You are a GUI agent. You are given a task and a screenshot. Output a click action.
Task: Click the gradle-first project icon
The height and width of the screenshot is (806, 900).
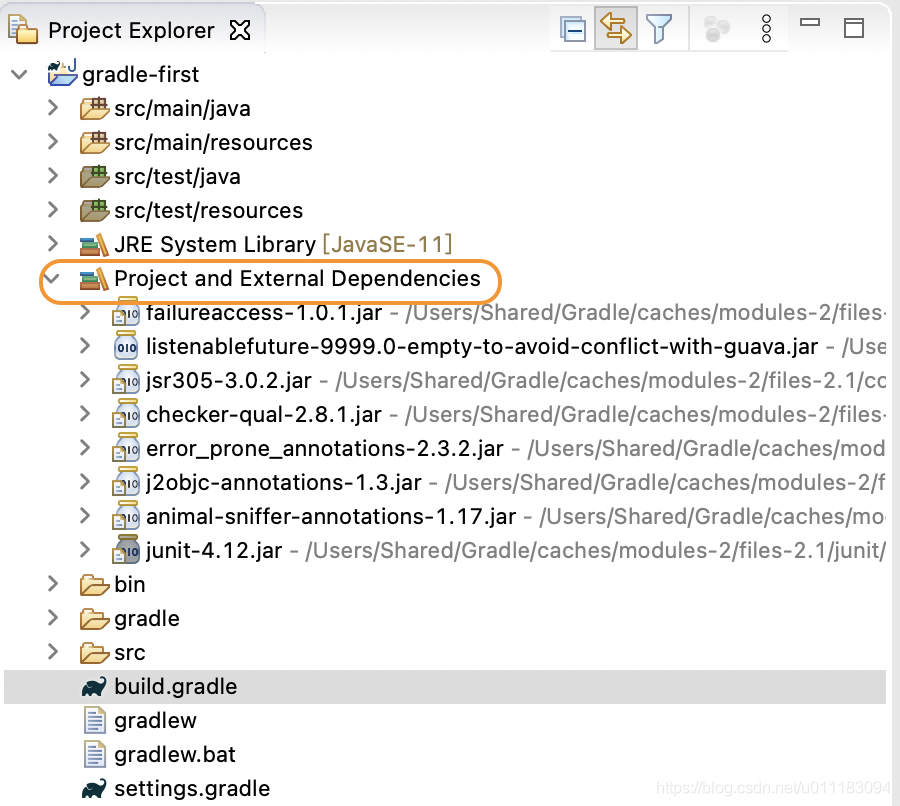pos(63,73)
